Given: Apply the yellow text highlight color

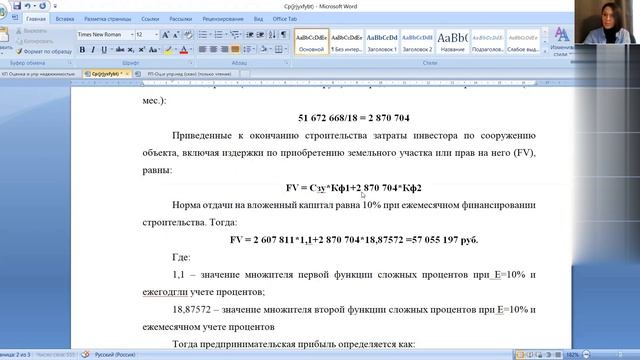Looking at the screenshot, I should click(x=168, y=50).
